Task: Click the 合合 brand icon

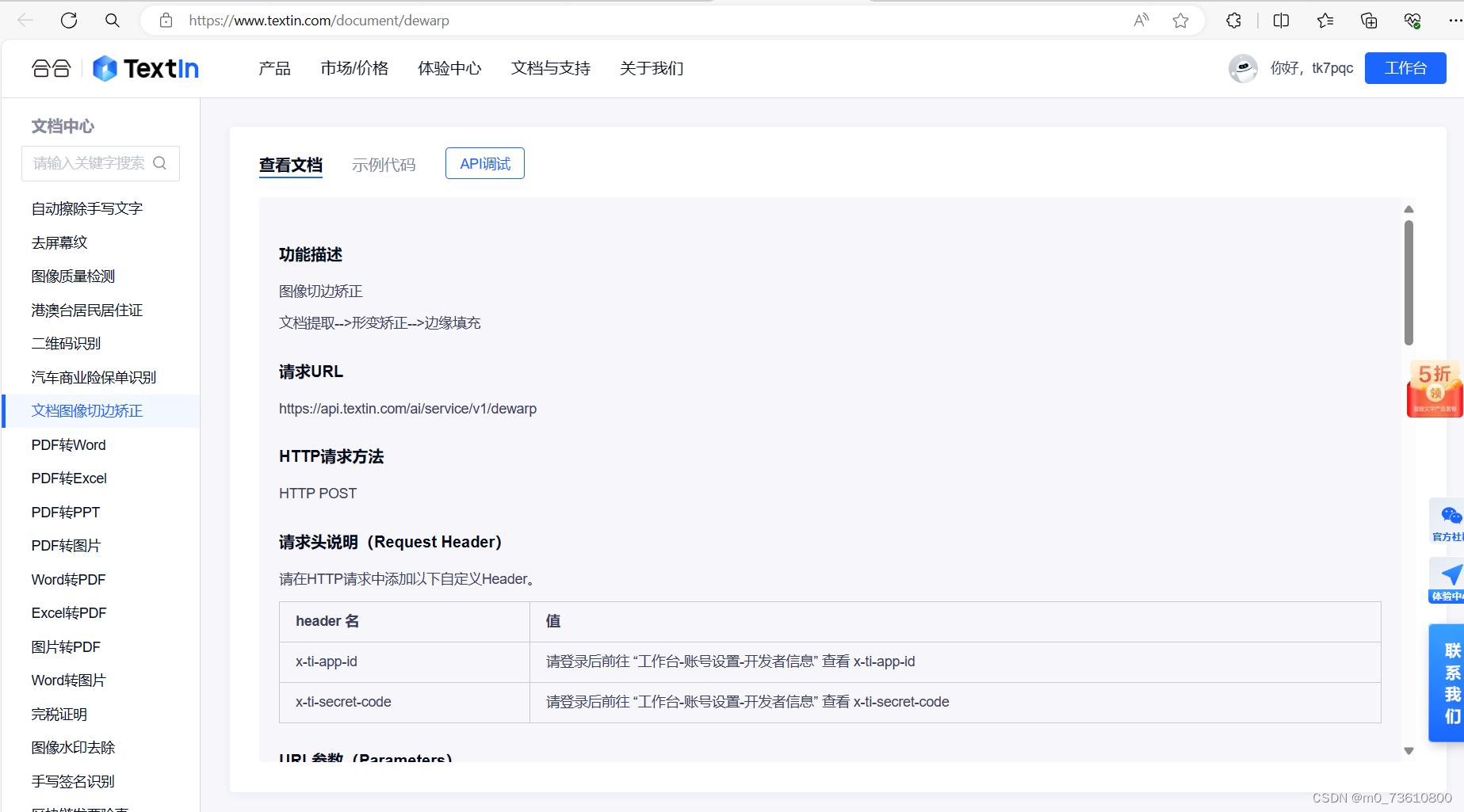Action: [x=51, y=68]
